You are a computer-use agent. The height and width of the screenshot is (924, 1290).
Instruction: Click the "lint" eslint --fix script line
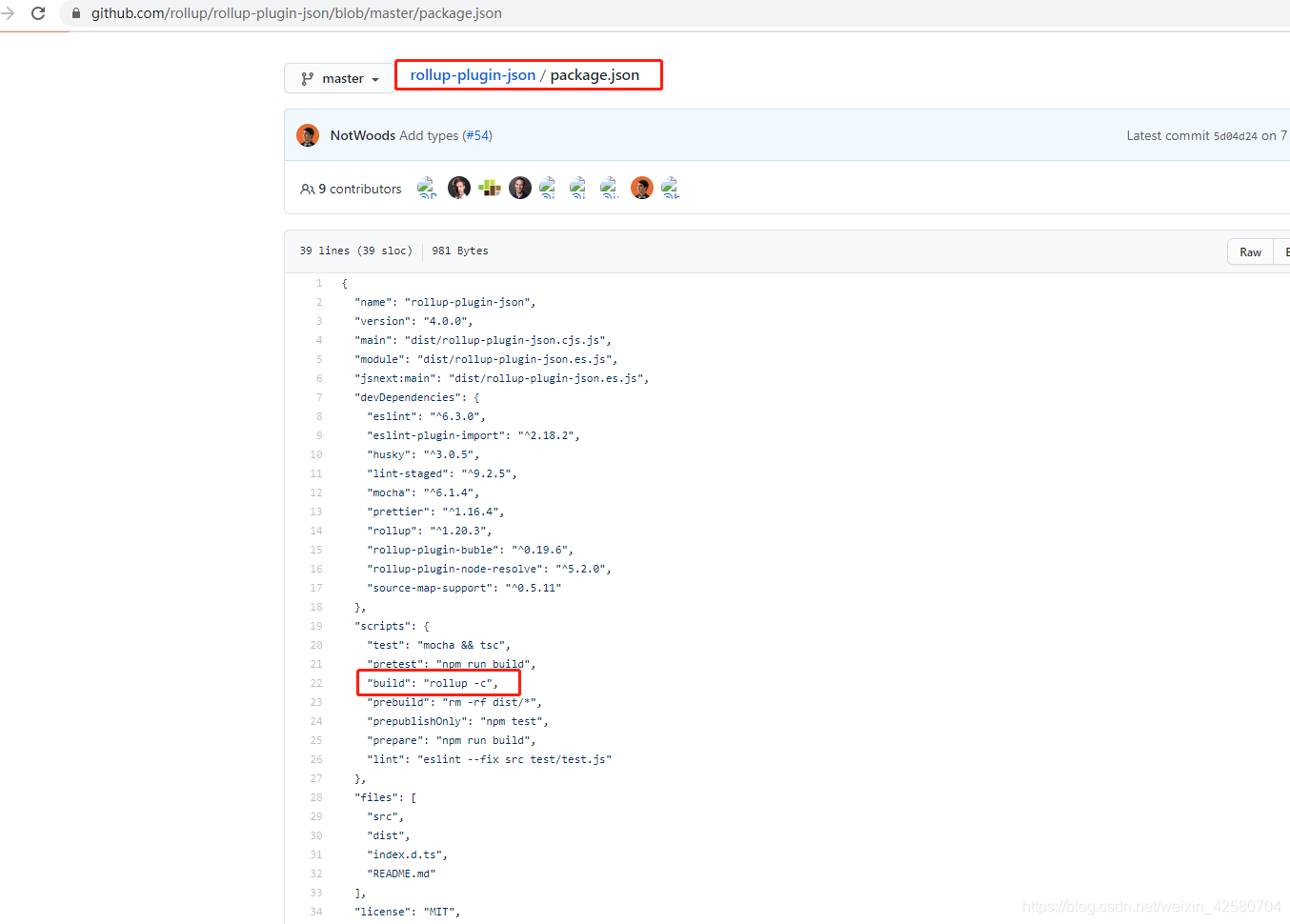(x=490, y=759)
